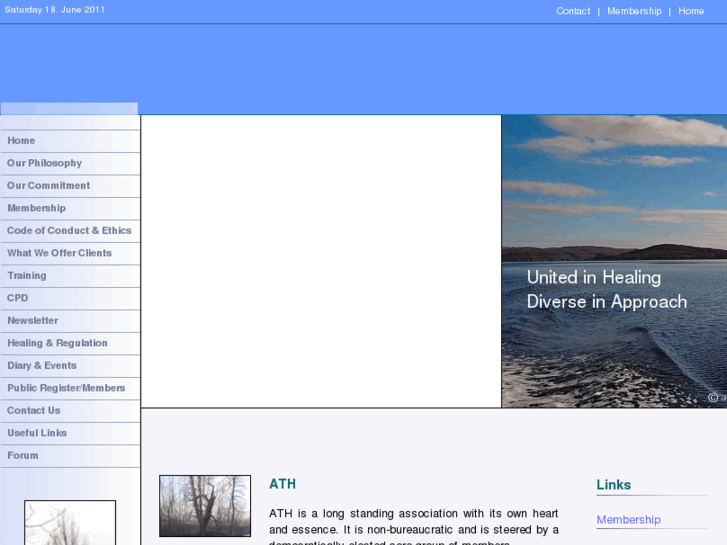727x545 pixels.
Task: Click the ATH heading
Action: 282,484
